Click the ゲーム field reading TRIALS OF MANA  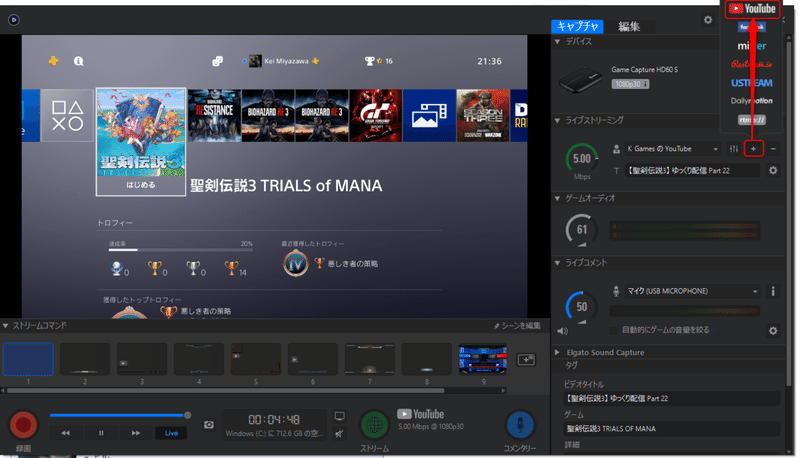[x=671, y=429]
